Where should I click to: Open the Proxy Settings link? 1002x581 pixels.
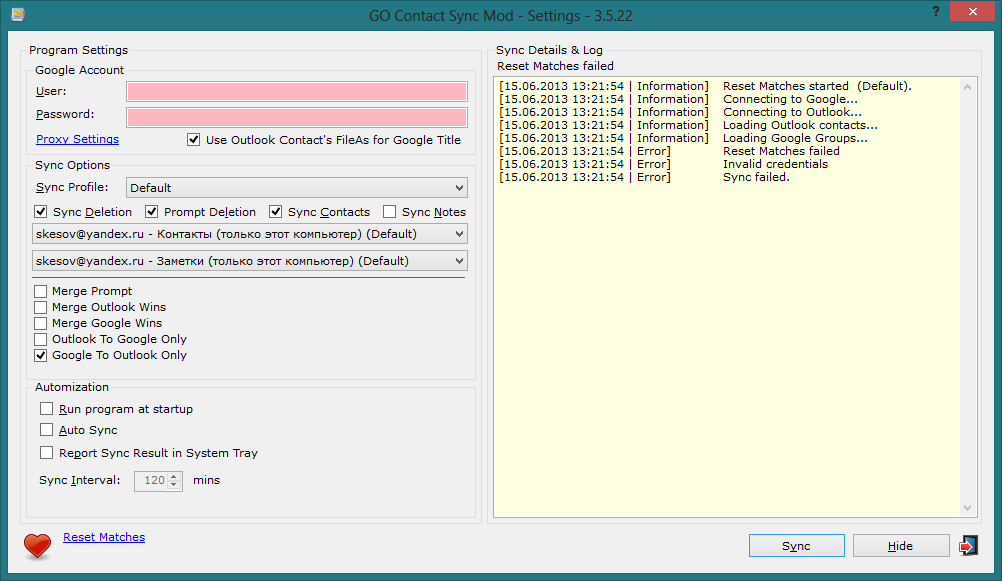point(77,139)
